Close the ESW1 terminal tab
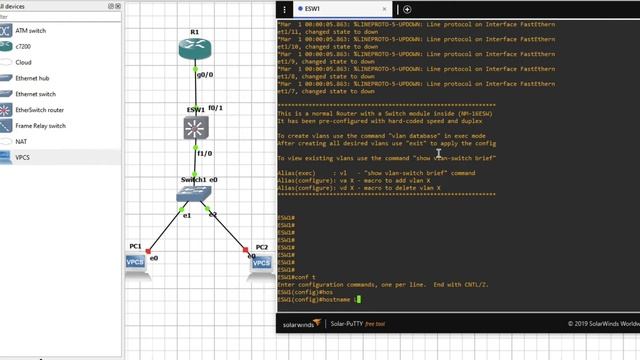The image size is (640, 360). click(384, 9)
